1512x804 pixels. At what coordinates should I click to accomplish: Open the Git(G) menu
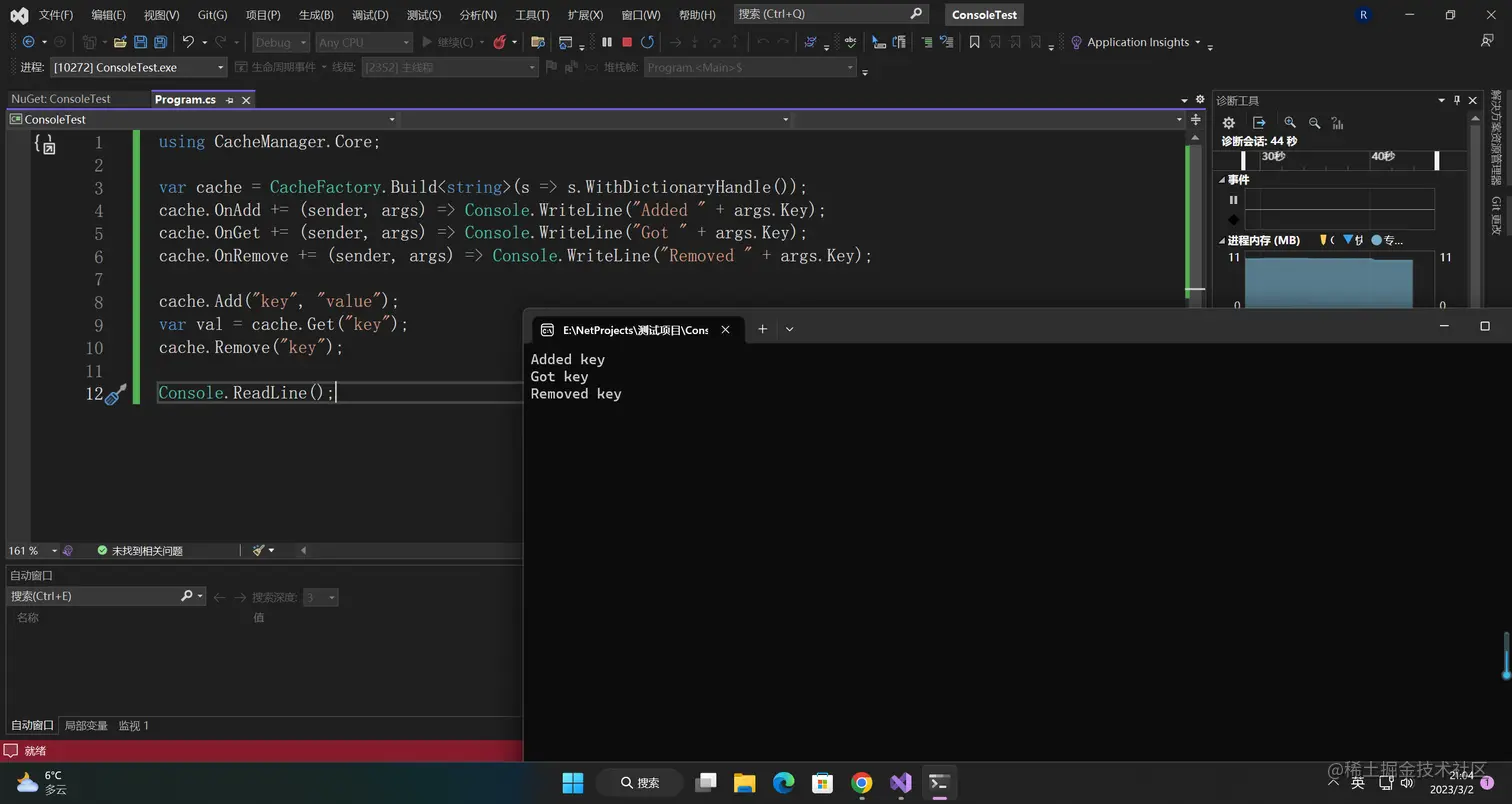[x=212, y=15]
